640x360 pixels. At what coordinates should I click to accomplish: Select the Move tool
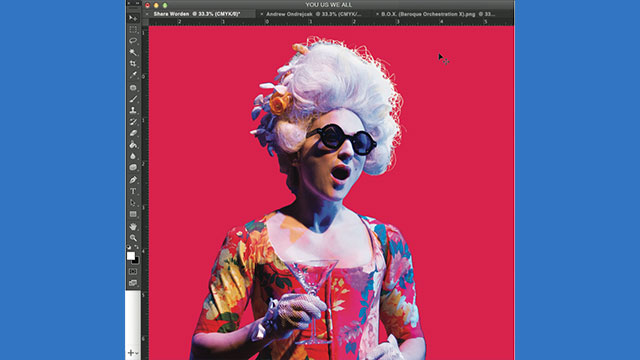pyautogui.click(x=133, y=18)
